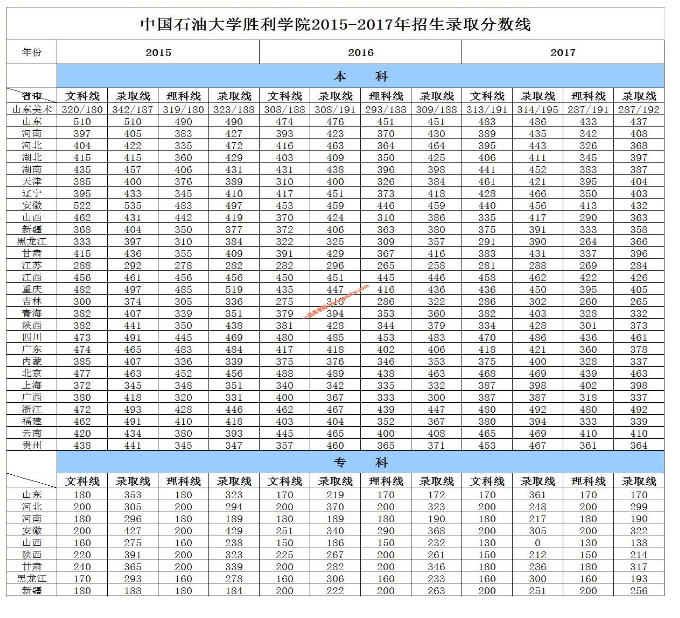Viewport: 680px width, 618px height.
Task: Select 370 in the 河北 专科 row
Action: (335, 506)
